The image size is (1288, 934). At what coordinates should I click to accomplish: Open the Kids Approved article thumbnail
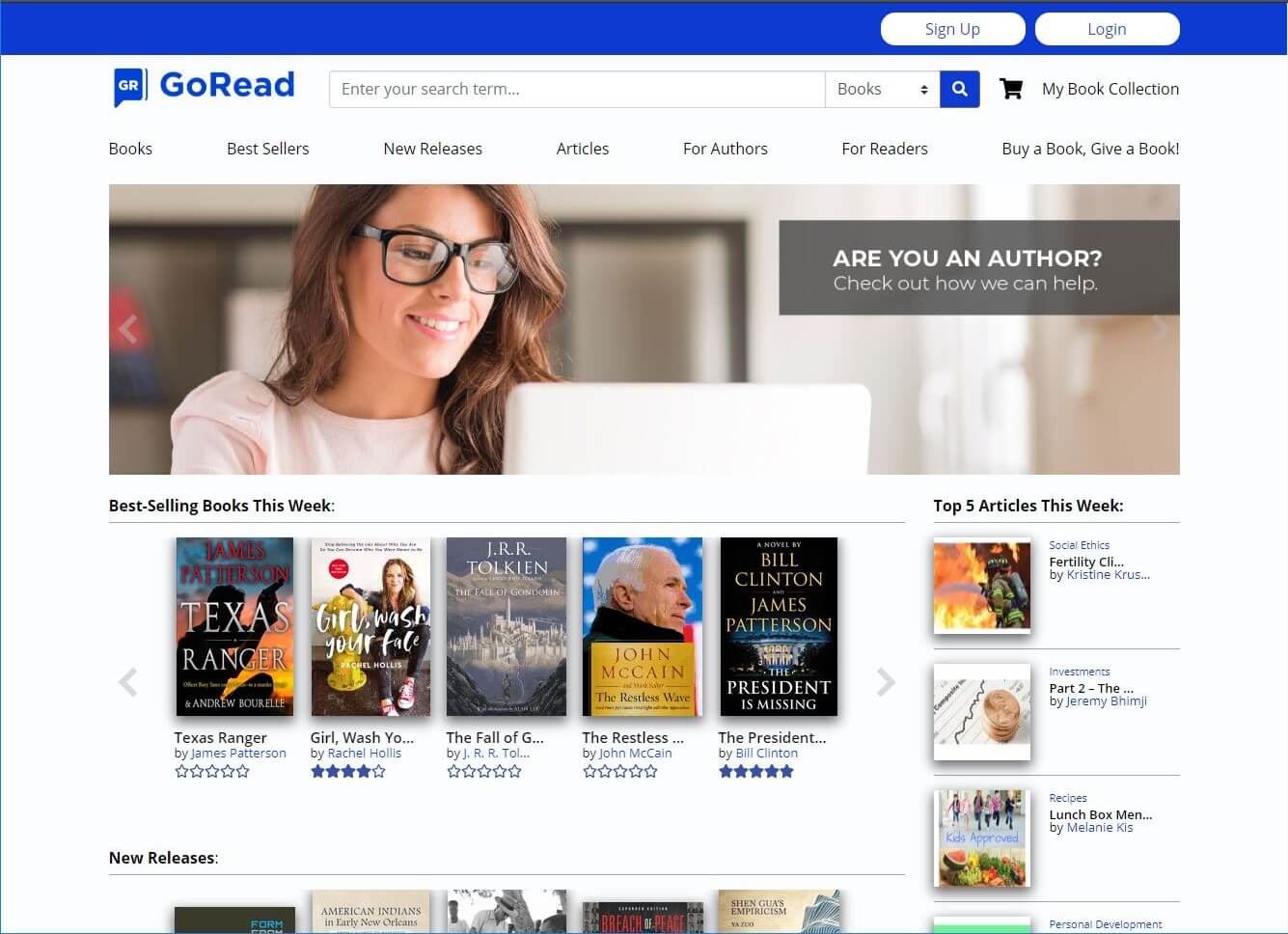point(982,838)
